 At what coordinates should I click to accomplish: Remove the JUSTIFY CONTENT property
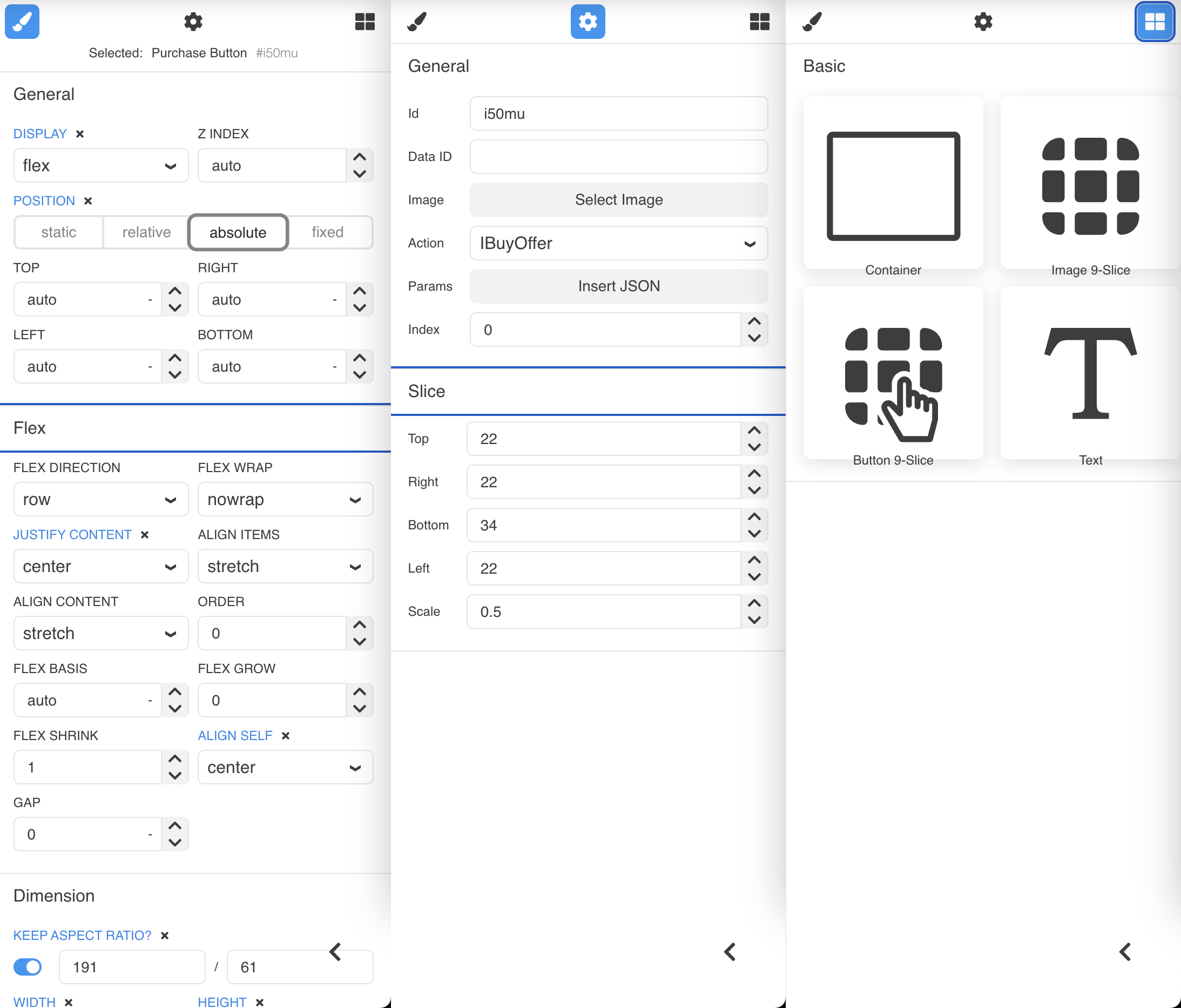pos(144,535)
